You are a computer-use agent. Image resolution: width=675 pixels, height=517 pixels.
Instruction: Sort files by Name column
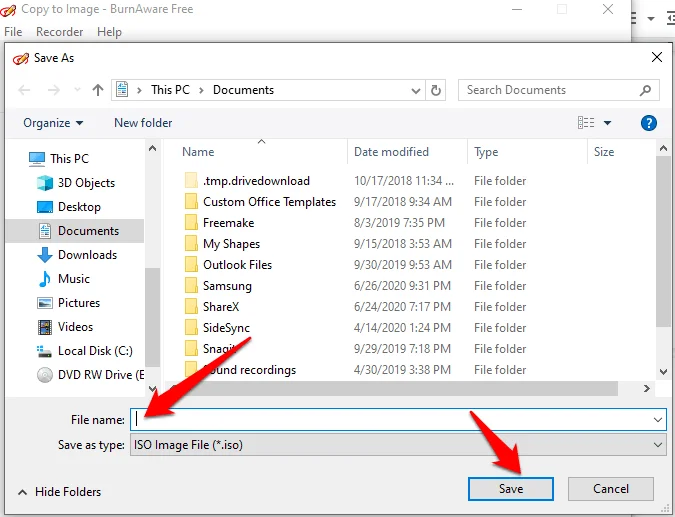pos(198,152)
